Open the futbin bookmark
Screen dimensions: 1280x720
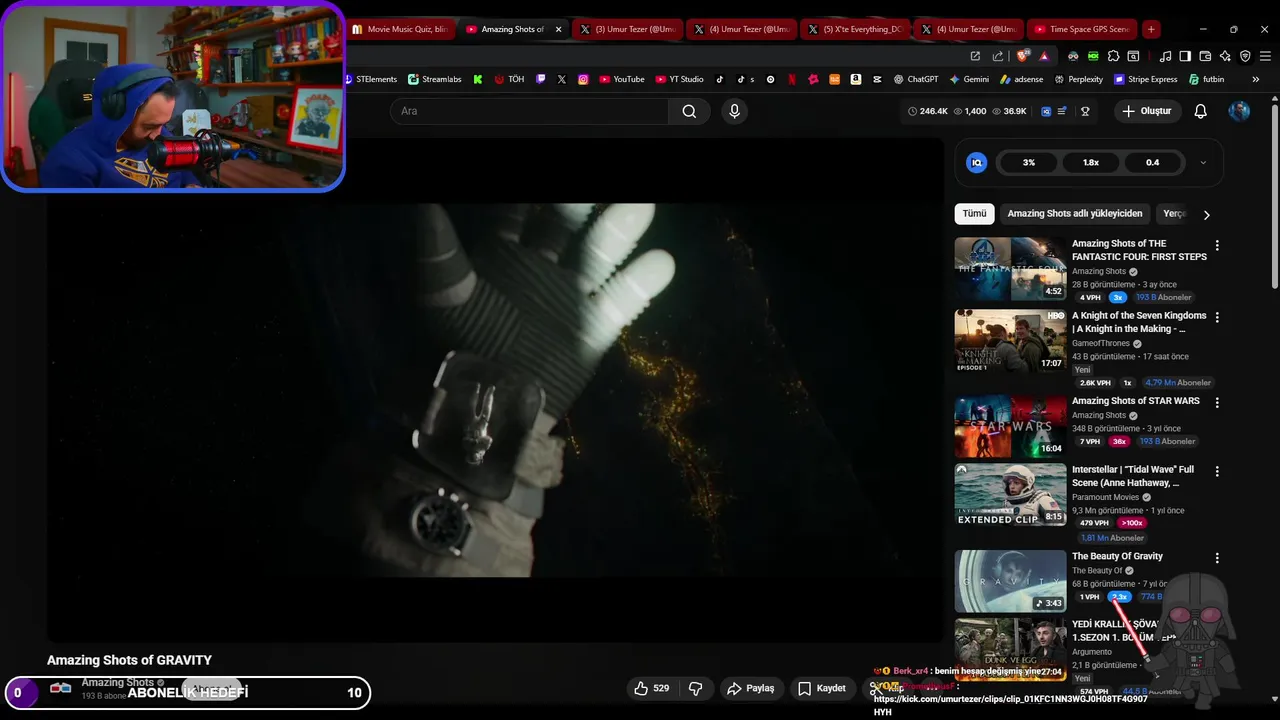point(1206,79)
